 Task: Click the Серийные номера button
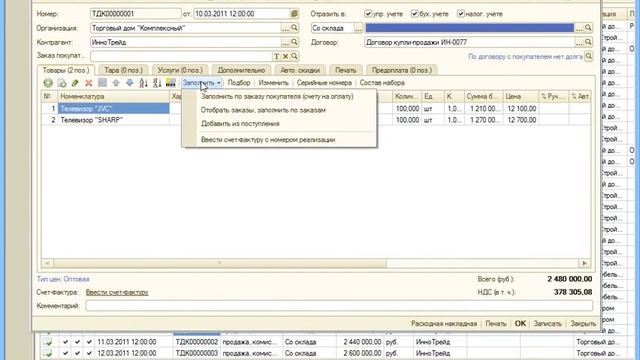pos(324,83)
